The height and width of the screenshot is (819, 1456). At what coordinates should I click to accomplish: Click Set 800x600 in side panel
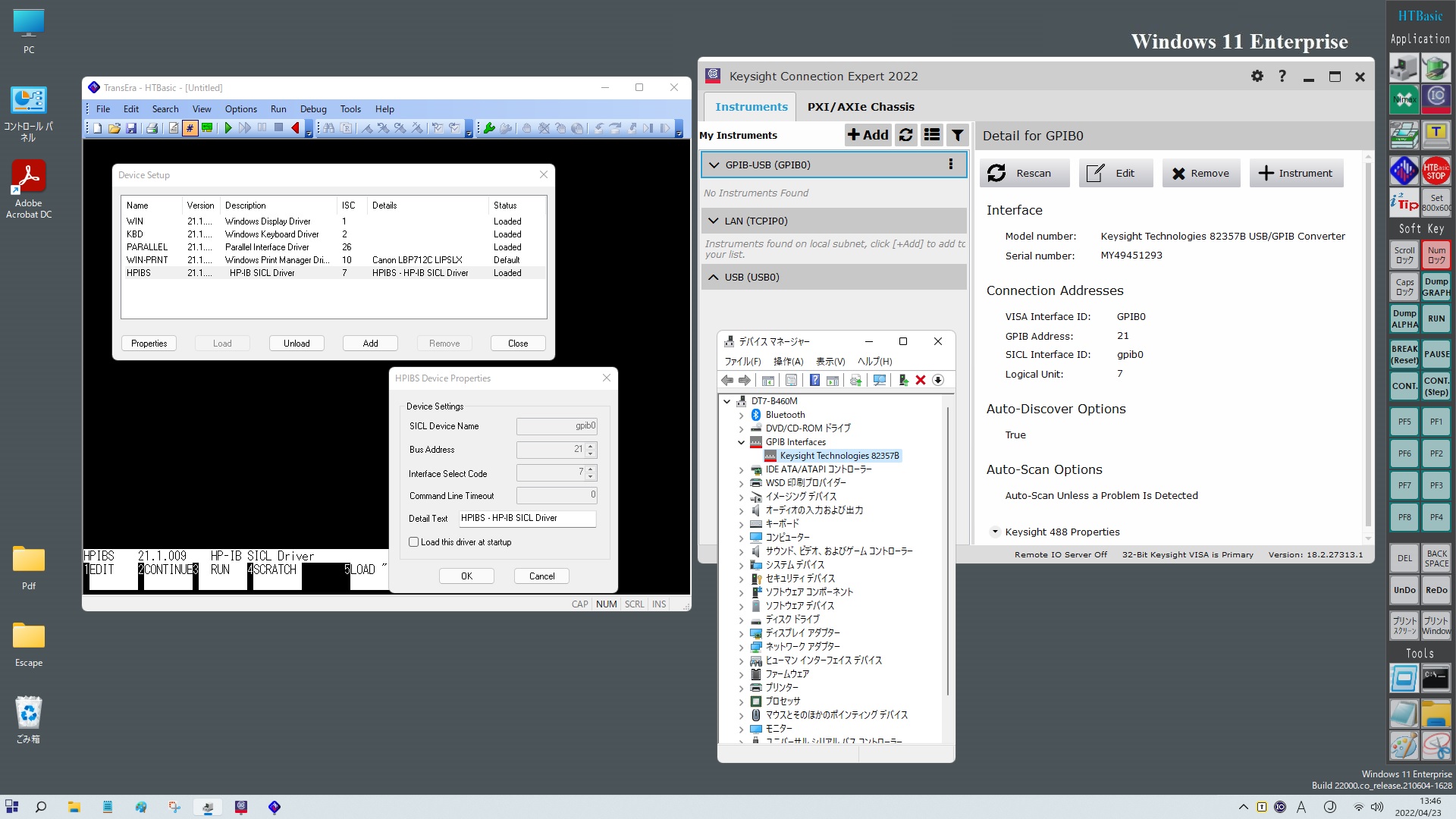point(1436,202)
